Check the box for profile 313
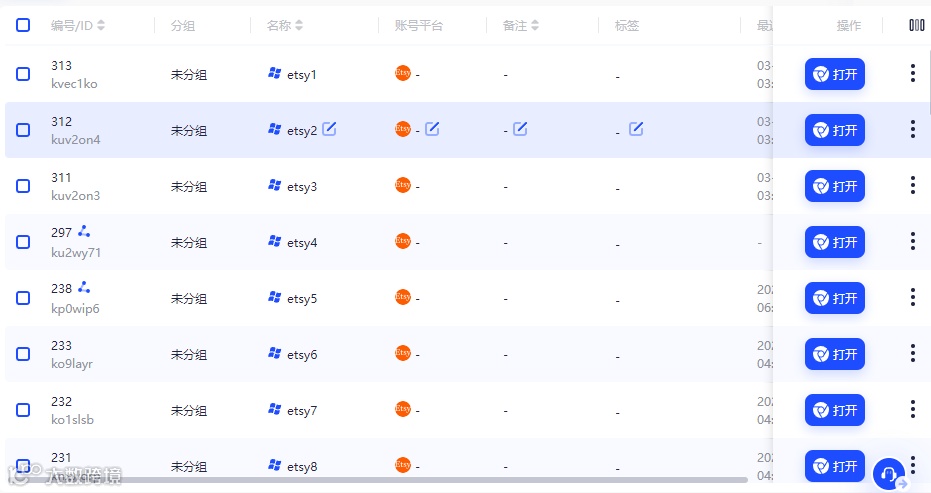The height and width of the screenshot is (493, 931). point(23,74)
